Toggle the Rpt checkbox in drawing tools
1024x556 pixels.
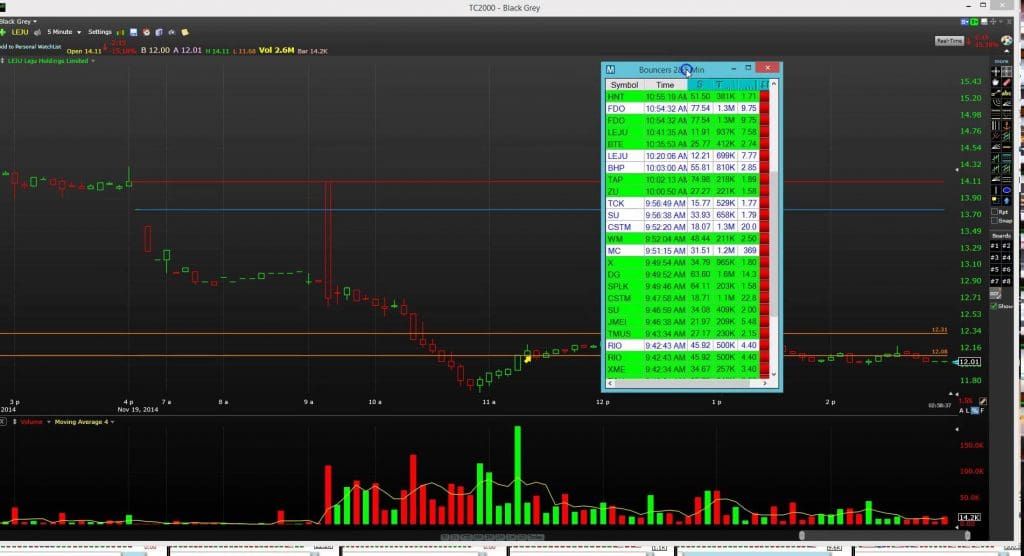click(995, 212)
